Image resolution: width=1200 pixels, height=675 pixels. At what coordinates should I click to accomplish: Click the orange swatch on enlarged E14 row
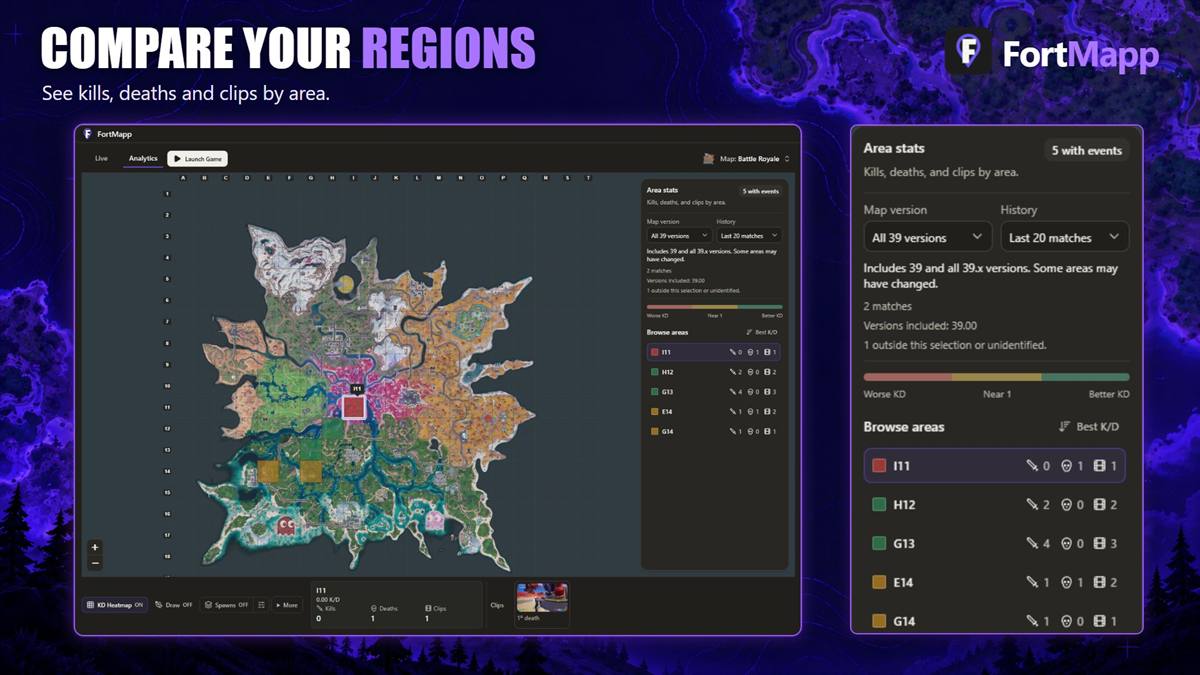tap(879, 582)
